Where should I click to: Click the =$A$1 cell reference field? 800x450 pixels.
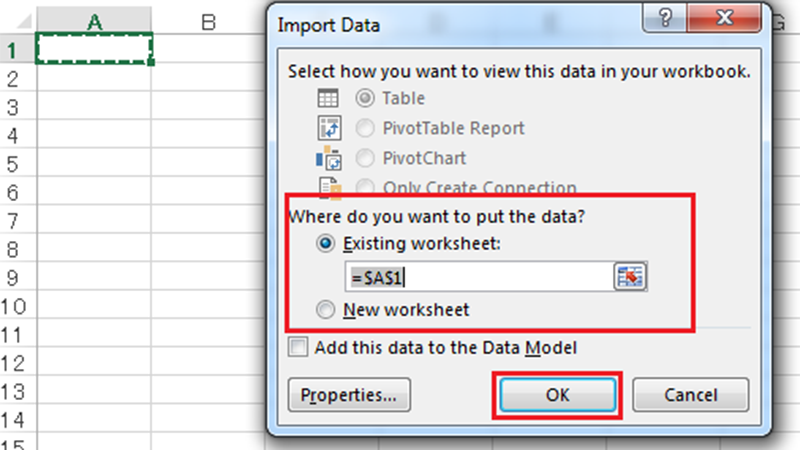479,277
